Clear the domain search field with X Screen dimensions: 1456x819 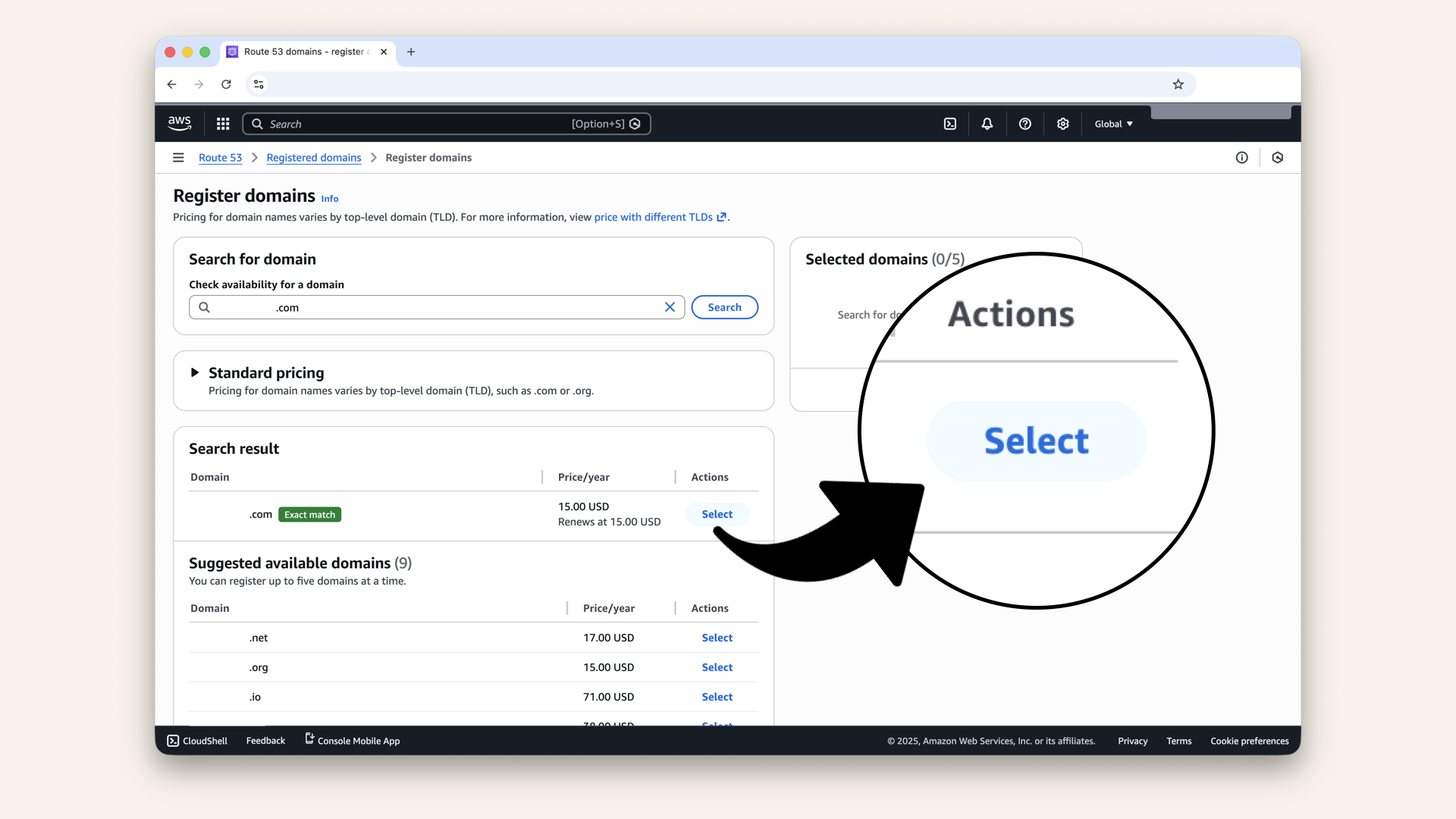tap(670, 307)
